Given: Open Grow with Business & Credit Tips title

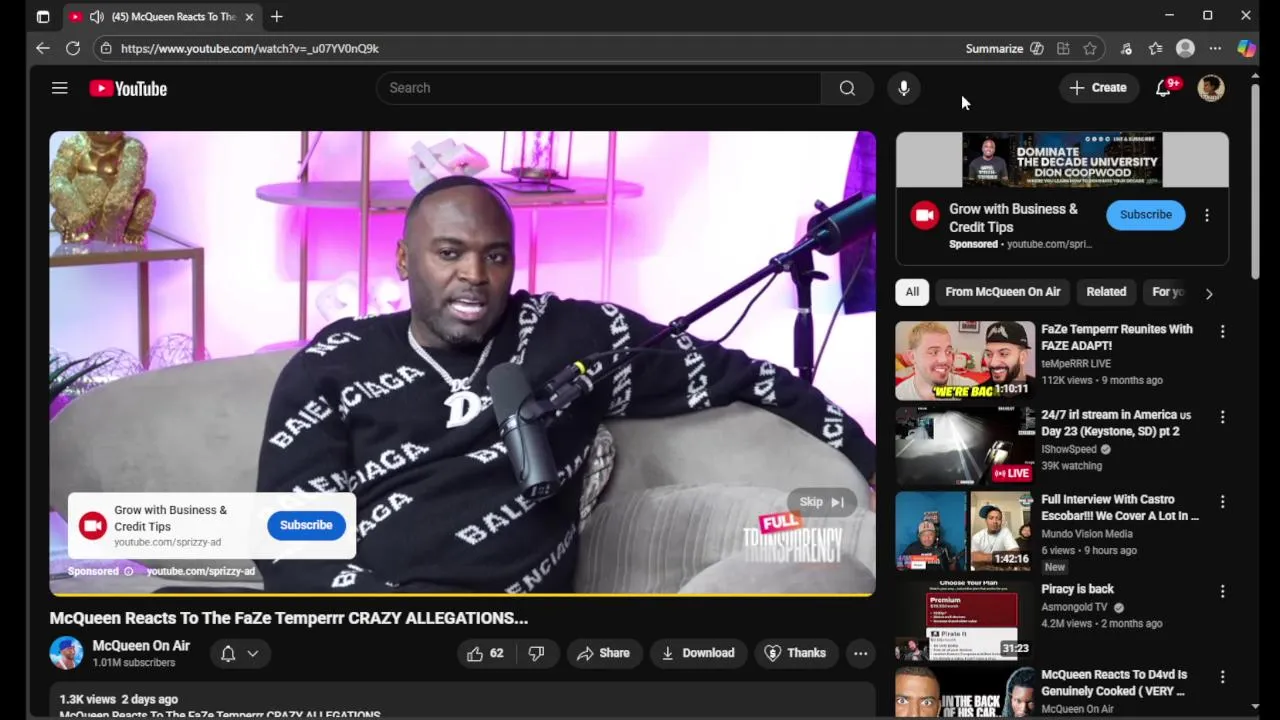Looking at the screenshot, I should tap(1013, 218).
